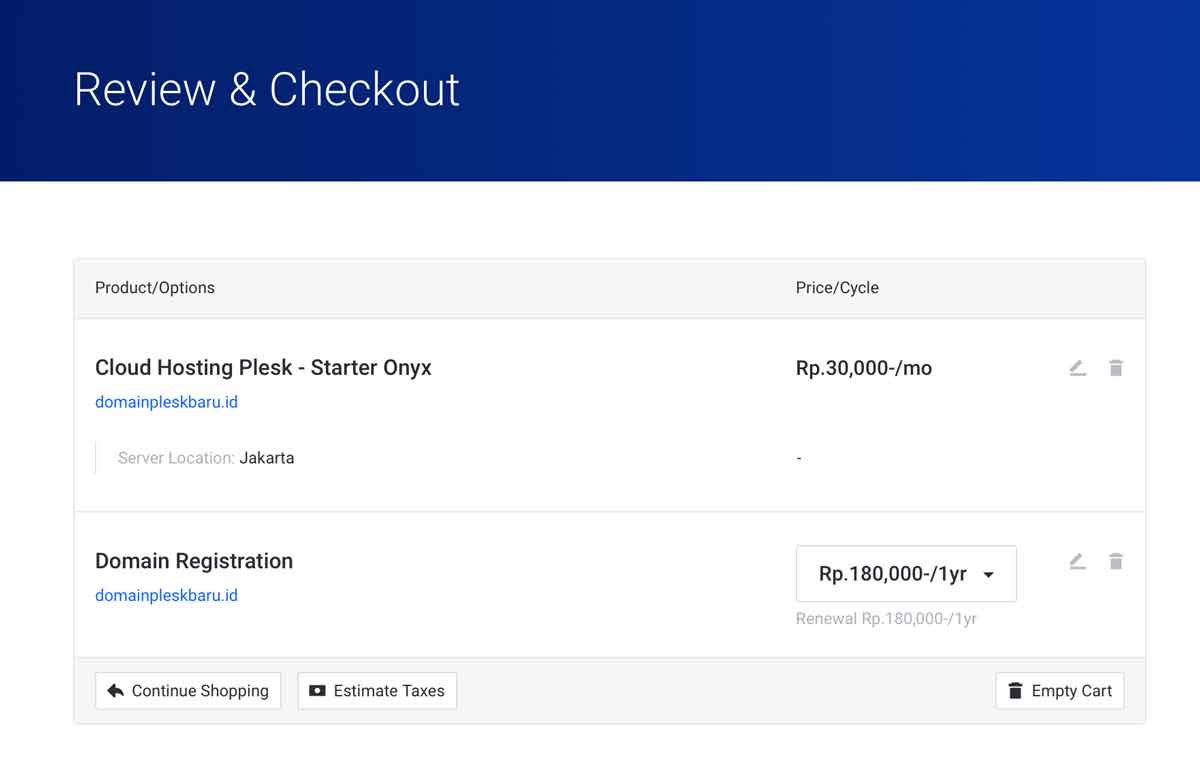Click the trash icon inside Empty Cart

(x=1016, y=690)
